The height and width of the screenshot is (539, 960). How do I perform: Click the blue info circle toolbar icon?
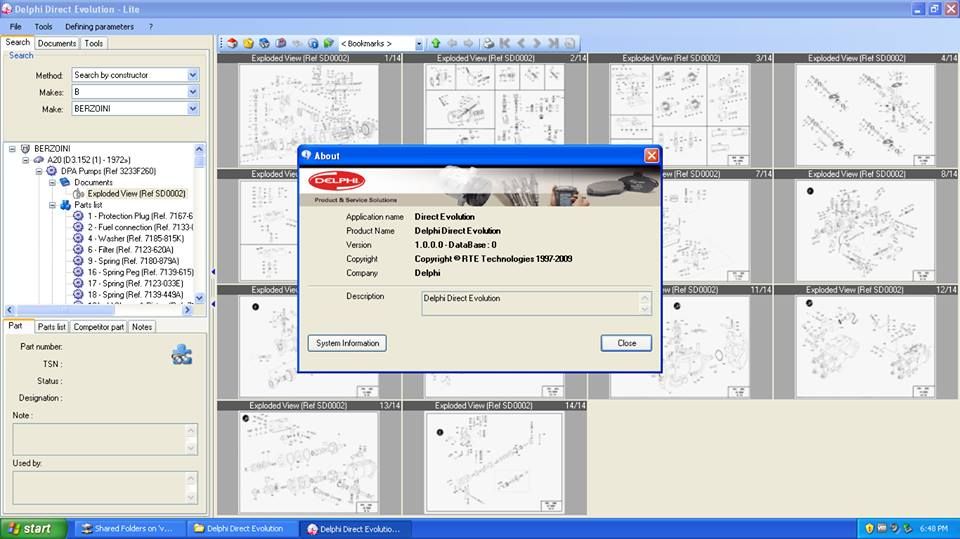coord(313,43)
